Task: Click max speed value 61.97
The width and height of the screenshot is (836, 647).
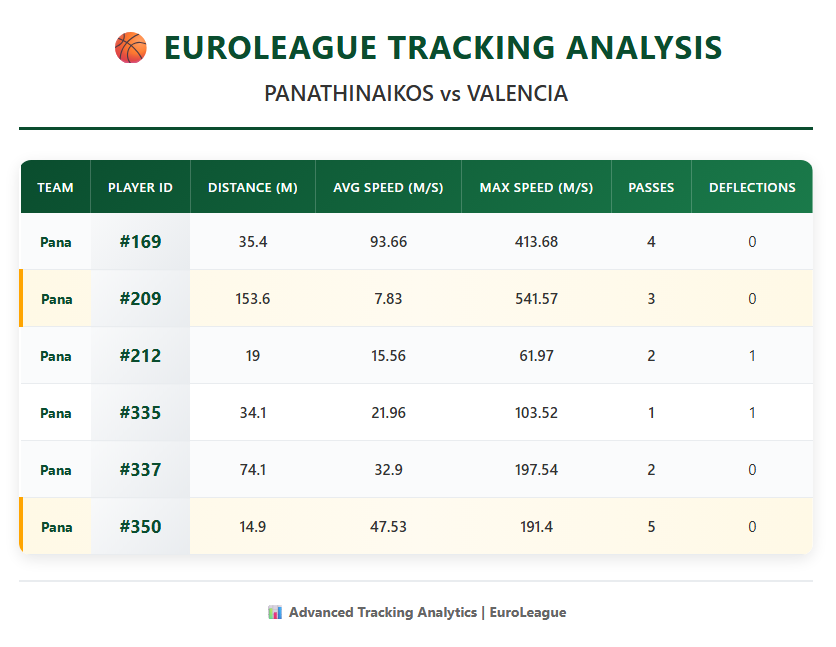Action: (536, 356)
